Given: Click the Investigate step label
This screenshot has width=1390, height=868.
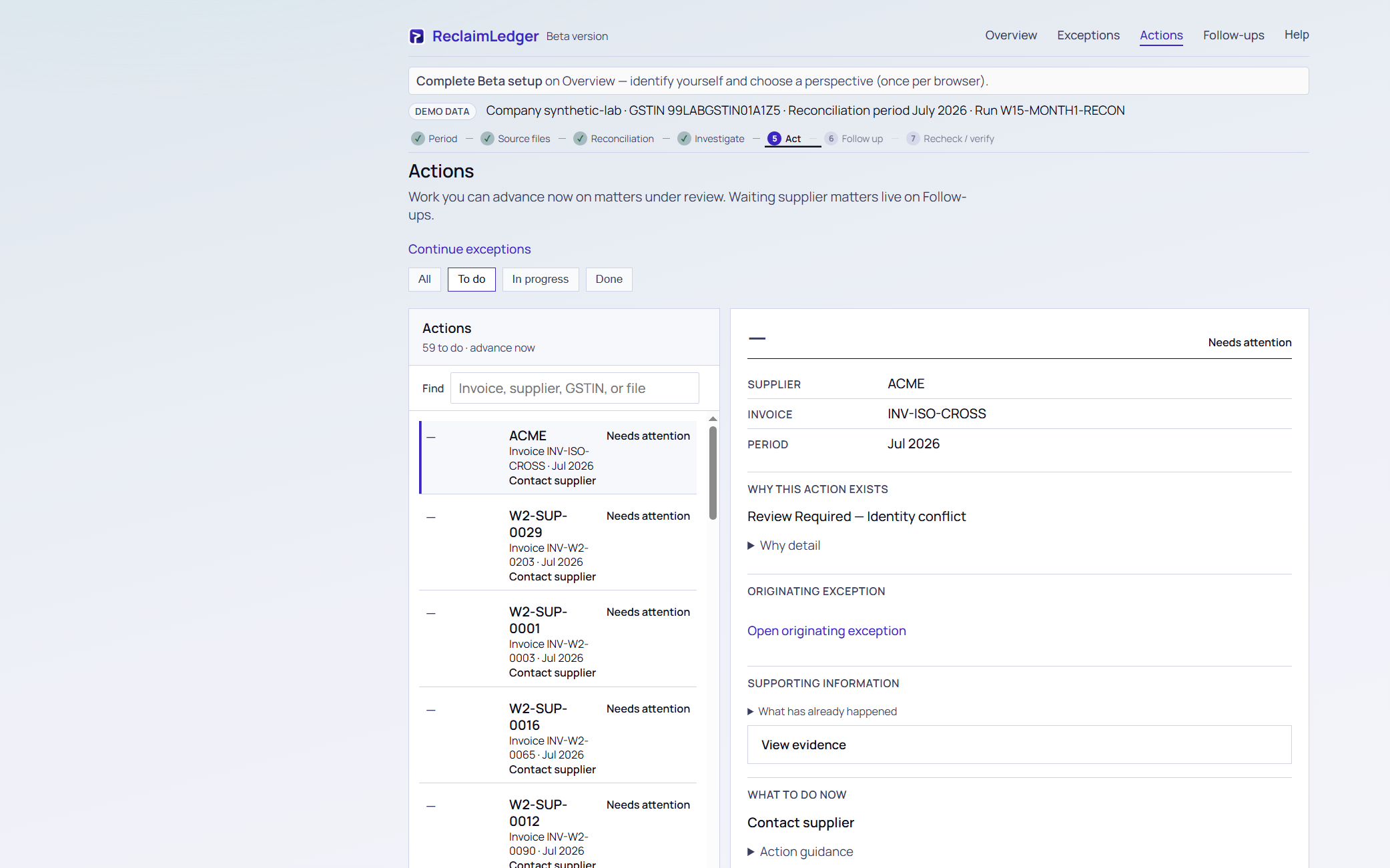Looking at the screenshot, I should pos(719,139).
